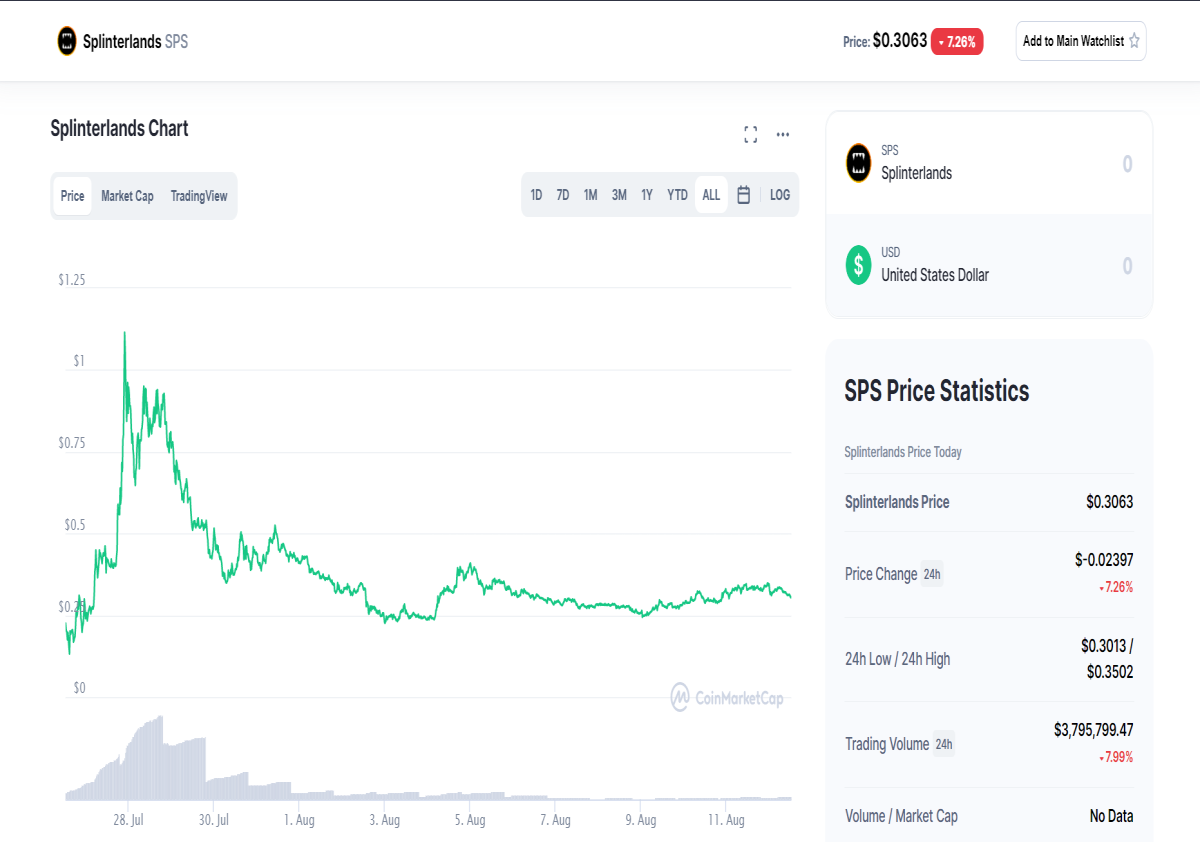Viewport: 1200px width, 842px height.
Task: Toggle LOG scale on the chart
Action: 780,195
